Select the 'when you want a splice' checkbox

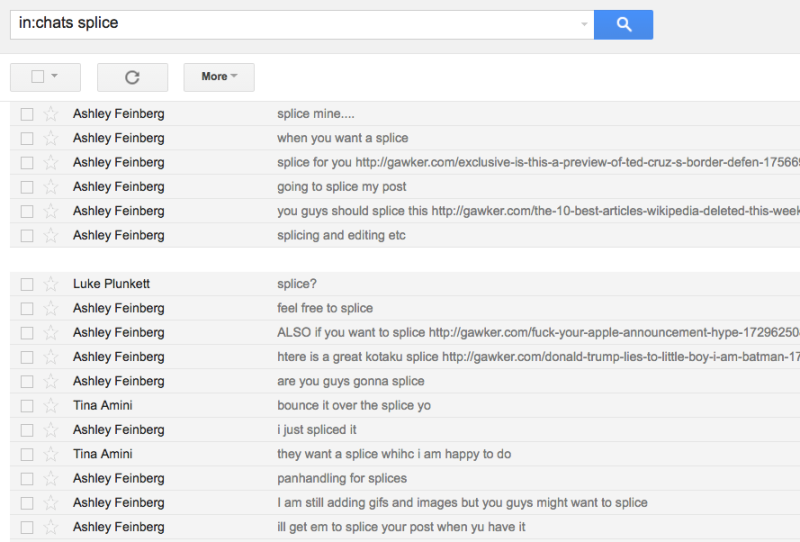click(27, 138)
